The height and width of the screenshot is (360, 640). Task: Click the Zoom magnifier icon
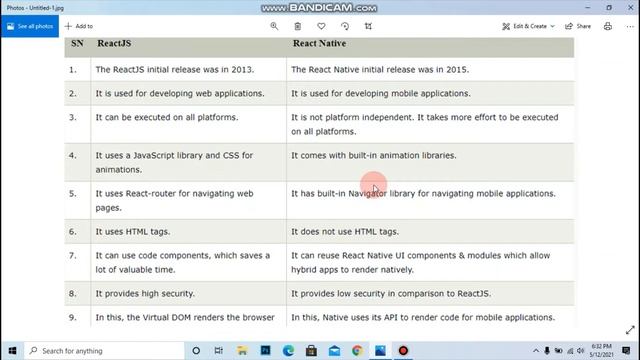tap(274, 26)
